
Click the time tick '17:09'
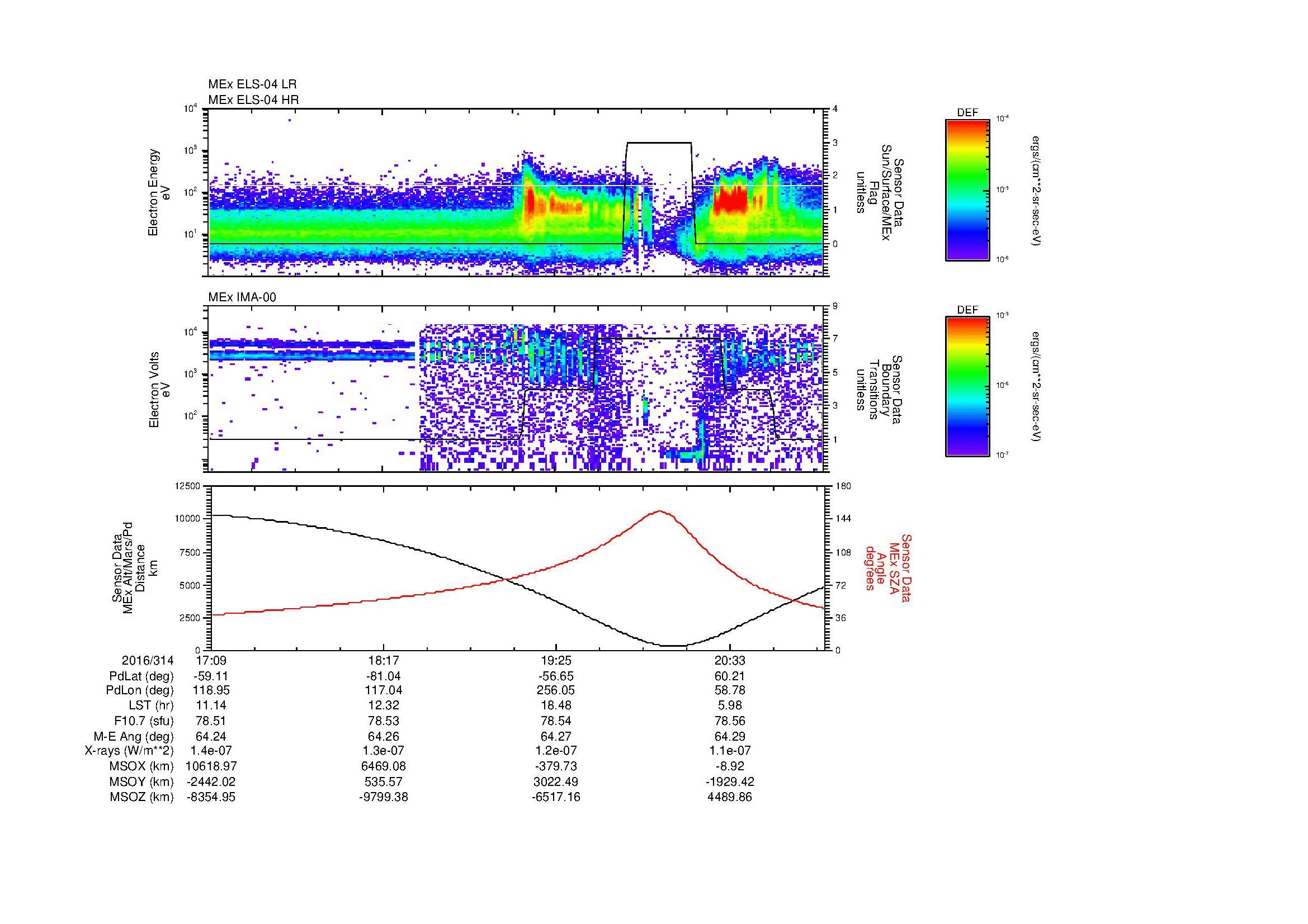click(x=211, y=660)
